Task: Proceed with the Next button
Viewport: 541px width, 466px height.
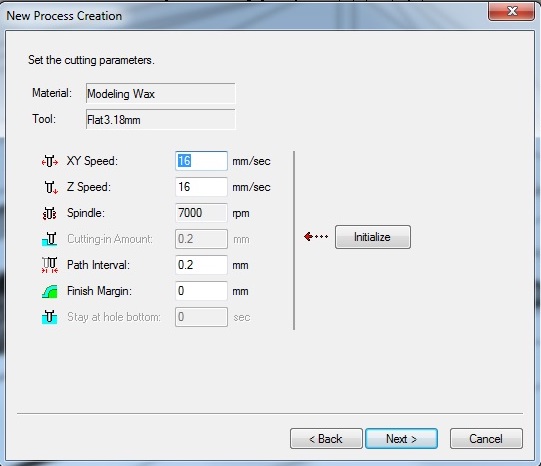Action: [x=401, y=439]
